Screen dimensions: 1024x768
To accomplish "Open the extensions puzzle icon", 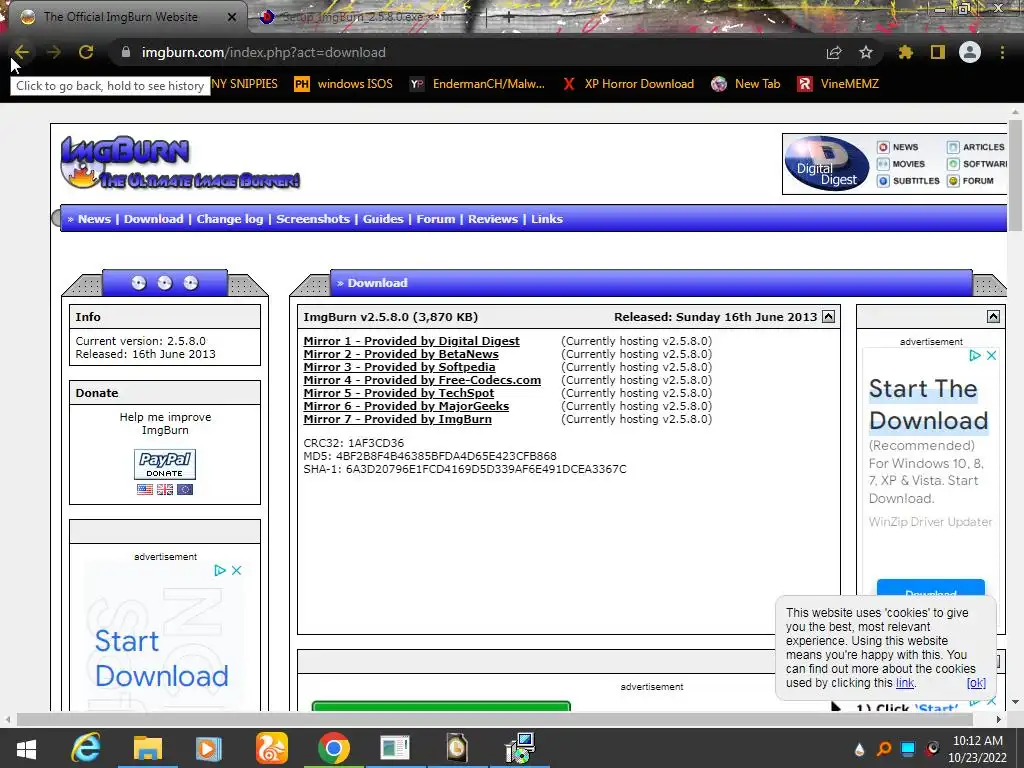I will tap(906, 52).
